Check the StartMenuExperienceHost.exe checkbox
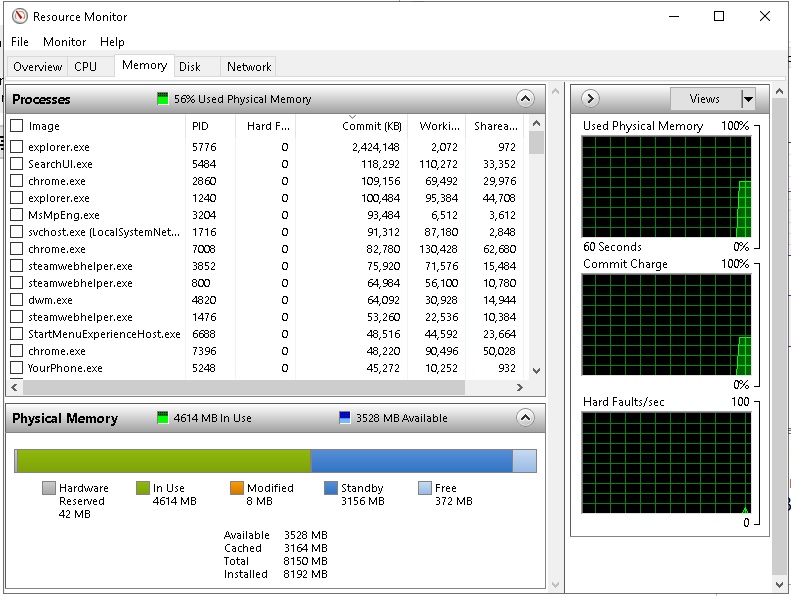791x596 pixels. 17,334
